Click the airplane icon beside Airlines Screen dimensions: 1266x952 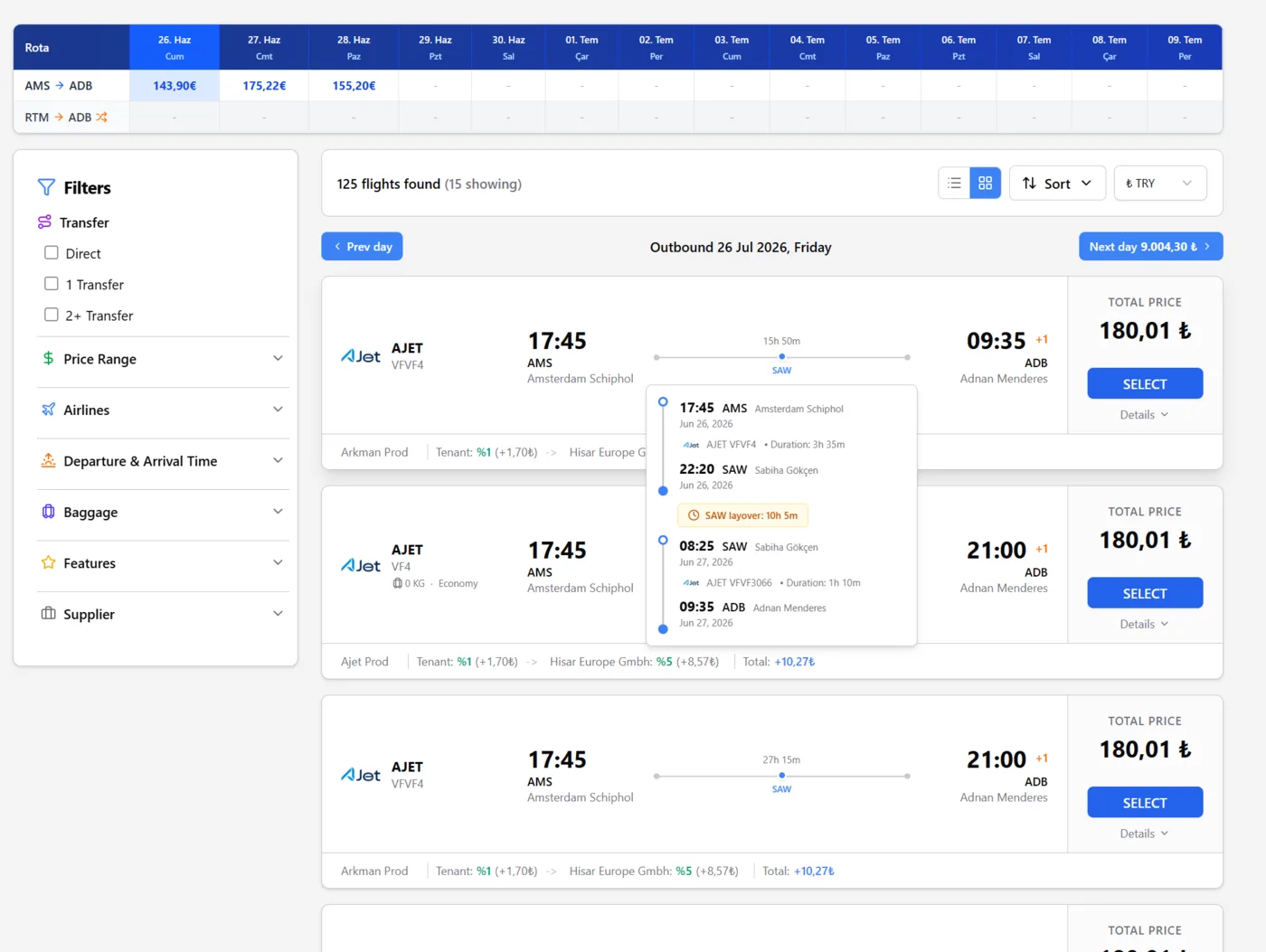pos(48,409)
